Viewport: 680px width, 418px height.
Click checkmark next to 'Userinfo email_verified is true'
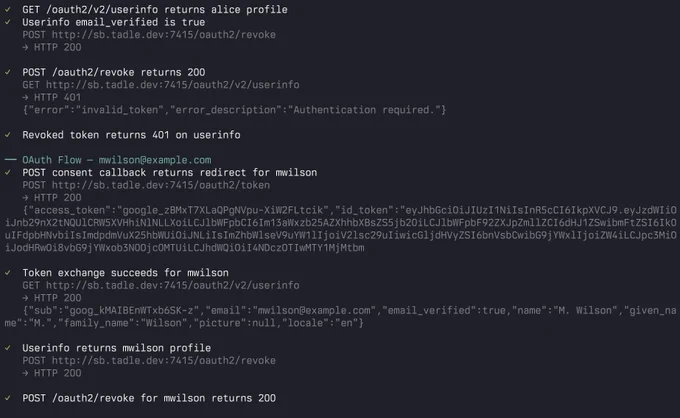8,22
